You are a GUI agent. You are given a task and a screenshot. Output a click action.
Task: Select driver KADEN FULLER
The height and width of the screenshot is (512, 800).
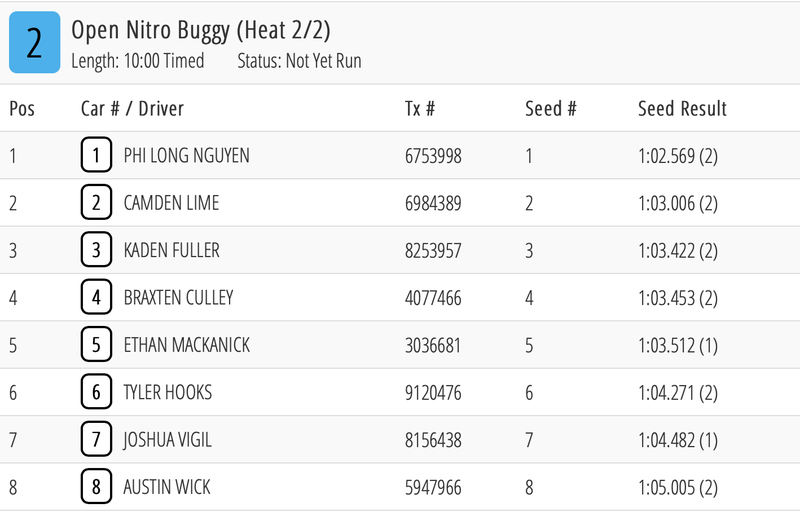click(171, 250)
